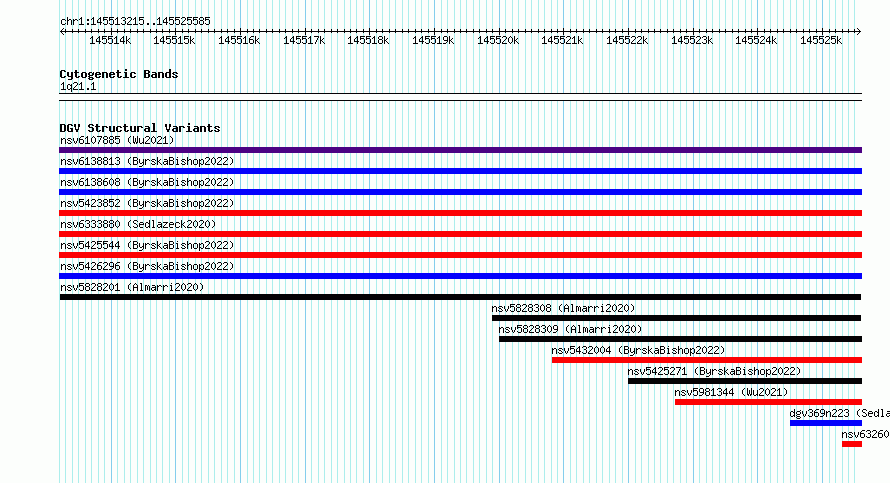
Task: Open variant nsv6107885 (Wu2021) label
Action: (117, 140)
